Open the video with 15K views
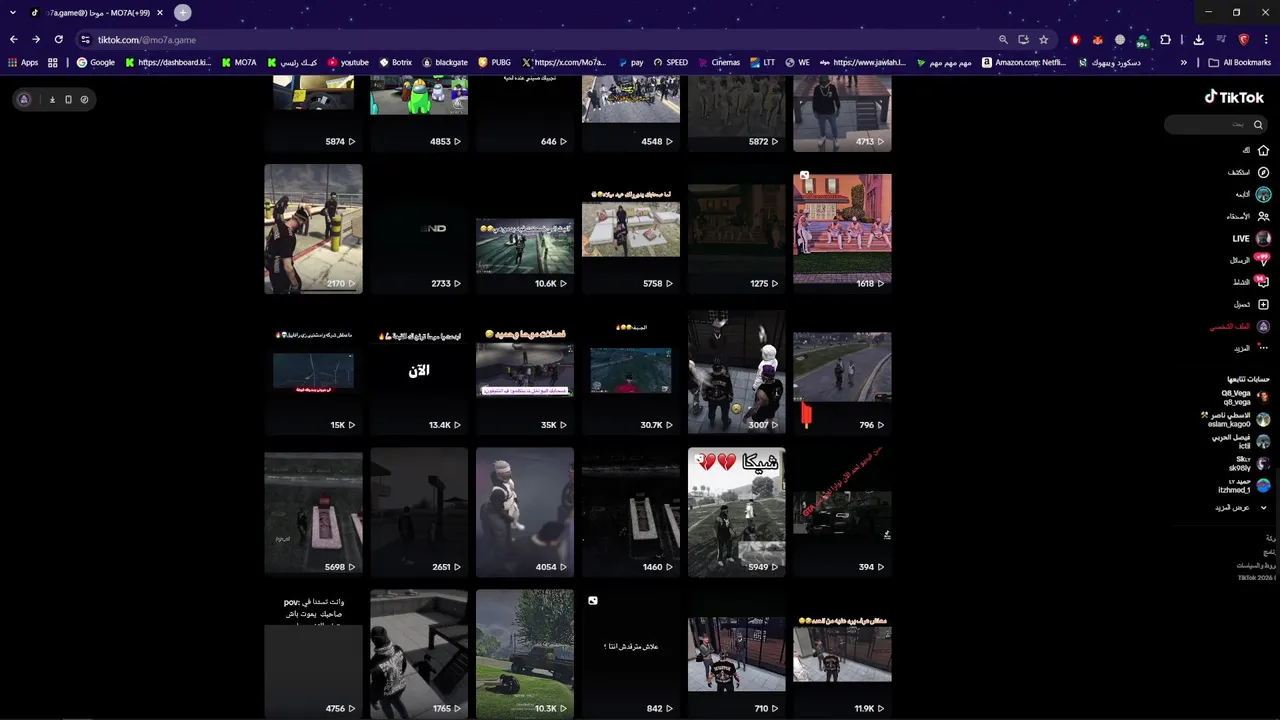Image resolution: width=1280 pixels, height=720 pixels. 313,371
